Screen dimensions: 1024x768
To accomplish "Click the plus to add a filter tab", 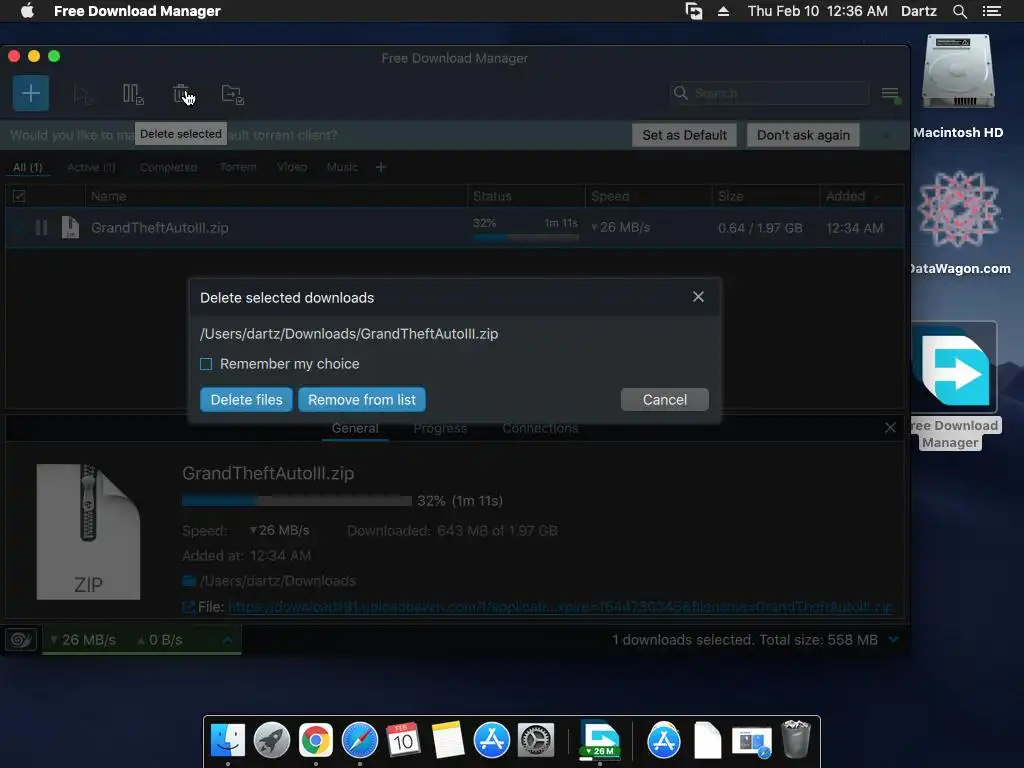I will coord(381,167).
